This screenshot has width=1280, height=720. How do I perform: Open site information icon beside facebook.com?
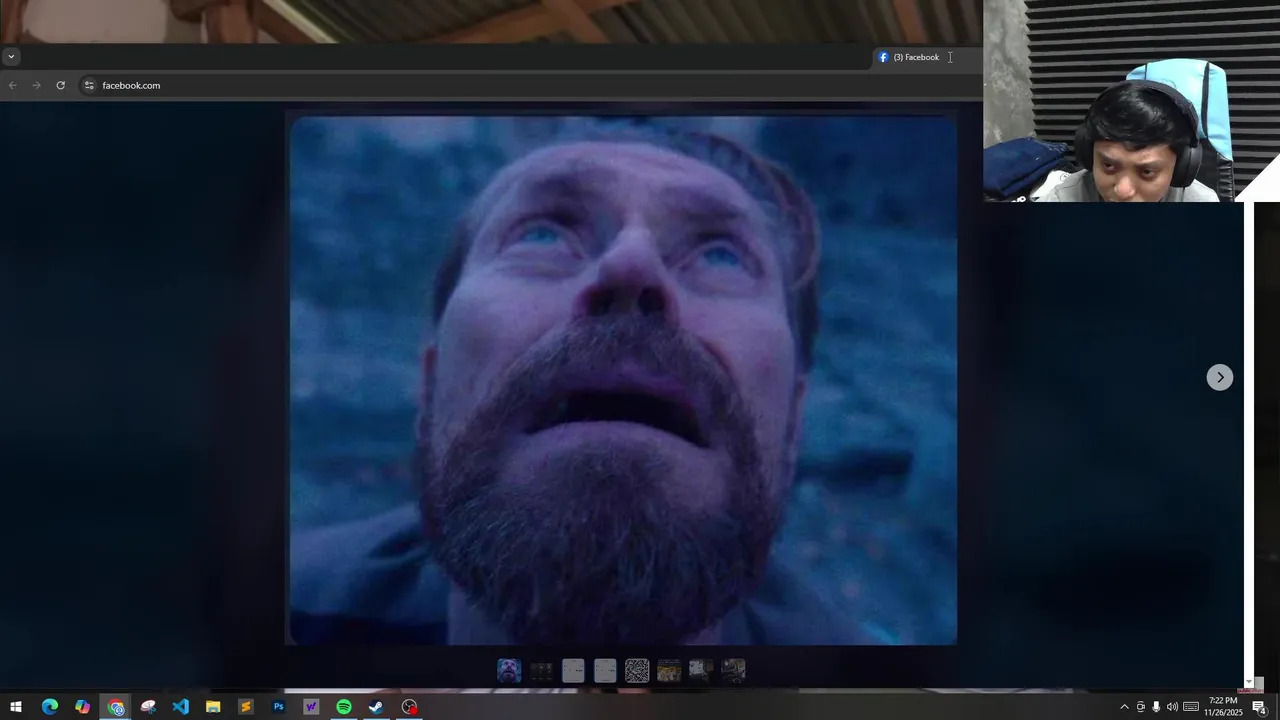click(89, 85)
